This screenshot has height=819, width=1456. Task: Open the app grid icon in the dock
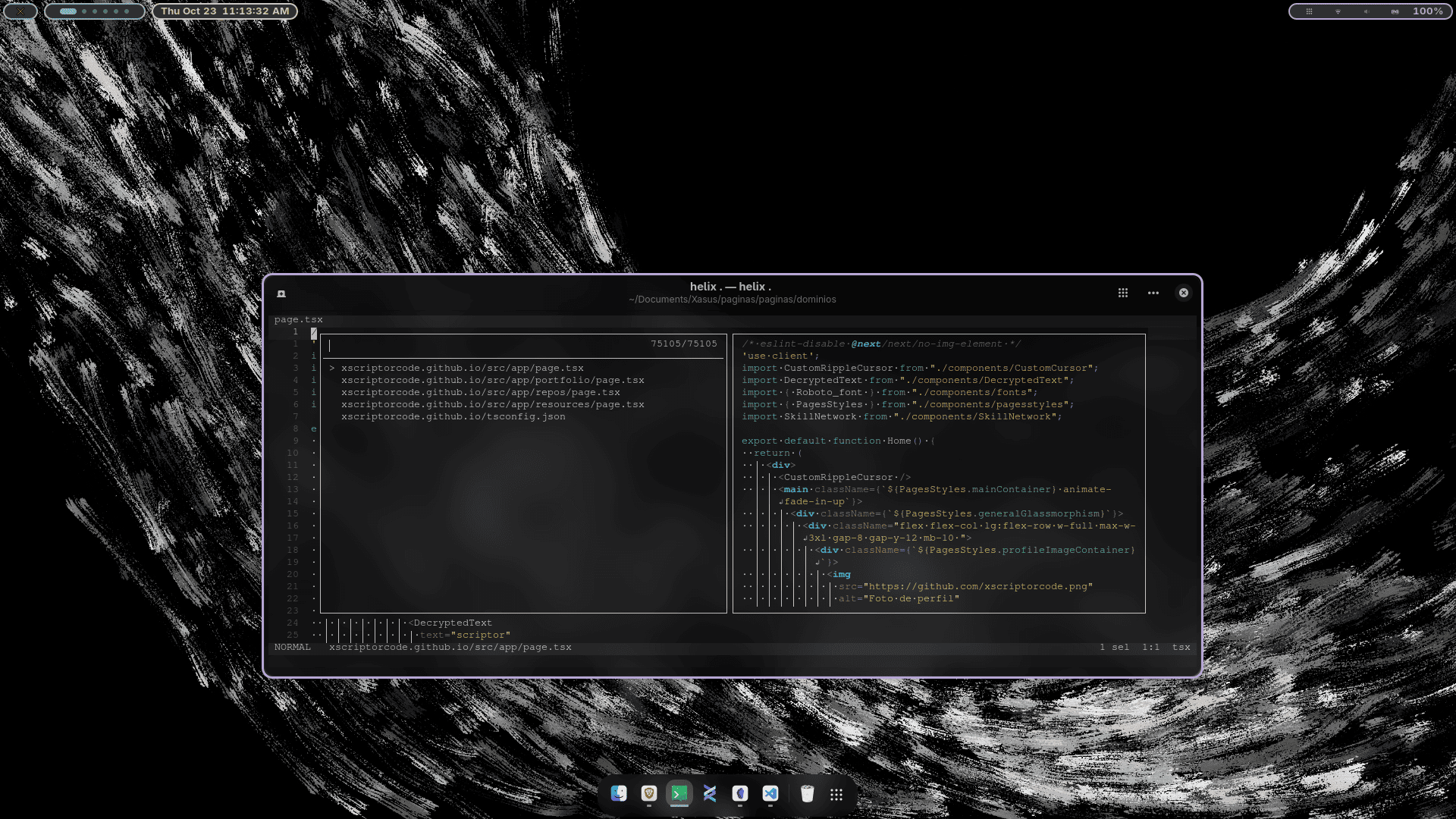tap(836, 794)
